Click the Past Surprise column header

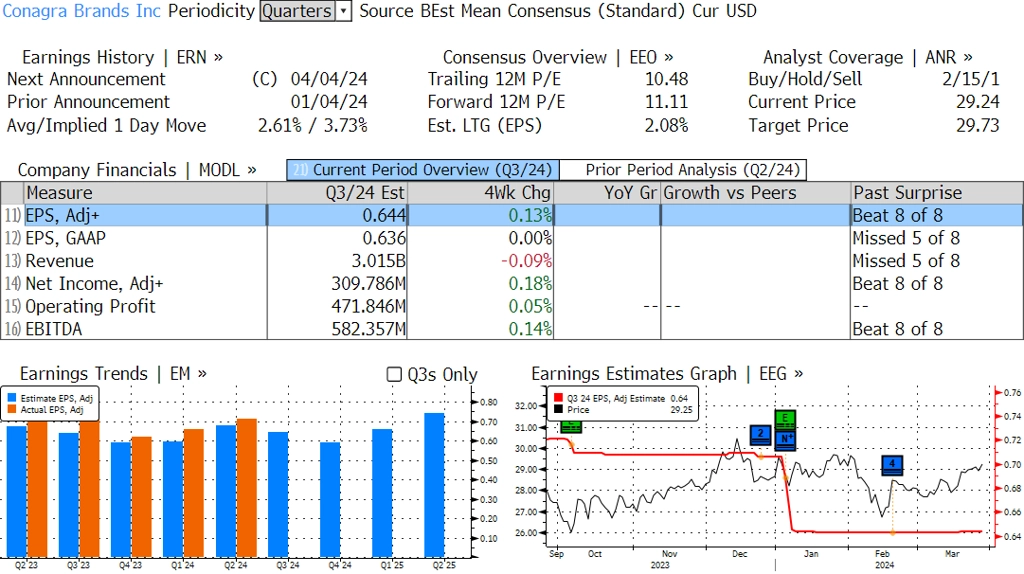pos(937,193)
